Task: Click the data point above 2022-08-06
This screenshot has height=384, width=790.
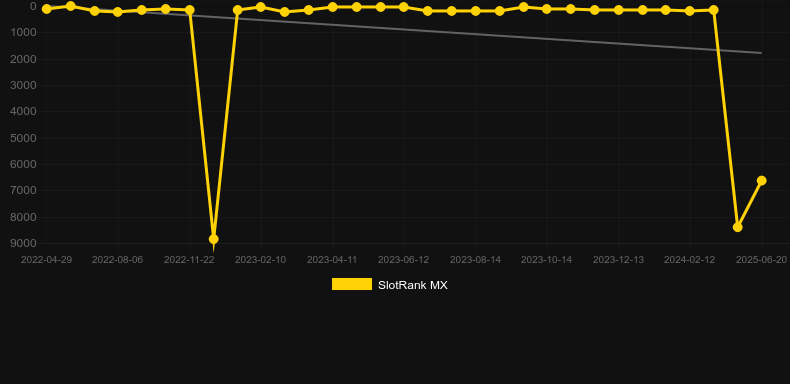Action: 118,12
